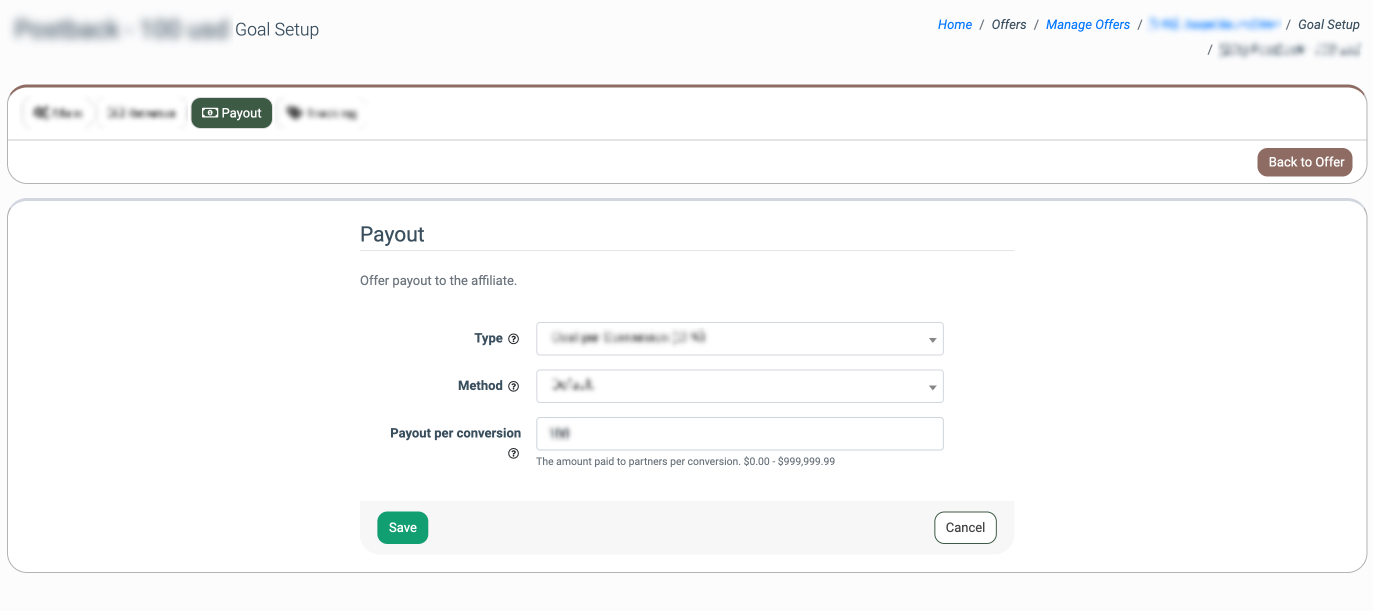The width and height of the screenshot is (1373, 611).
Task: Focus the Payout per conversion field
Action: click(739, 434)
